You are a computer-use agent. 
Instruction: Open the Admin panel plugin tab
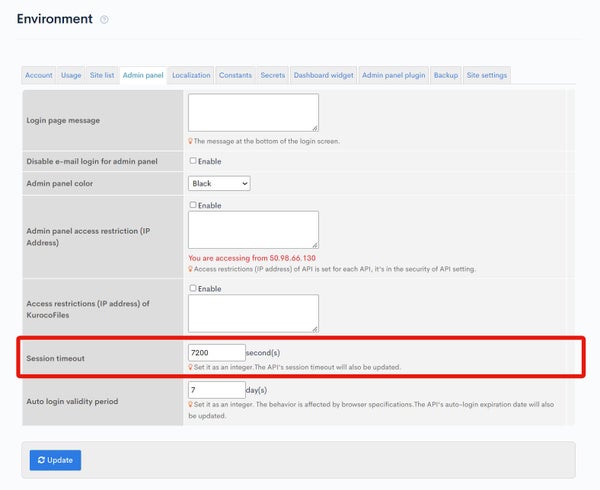pos(393,75)
